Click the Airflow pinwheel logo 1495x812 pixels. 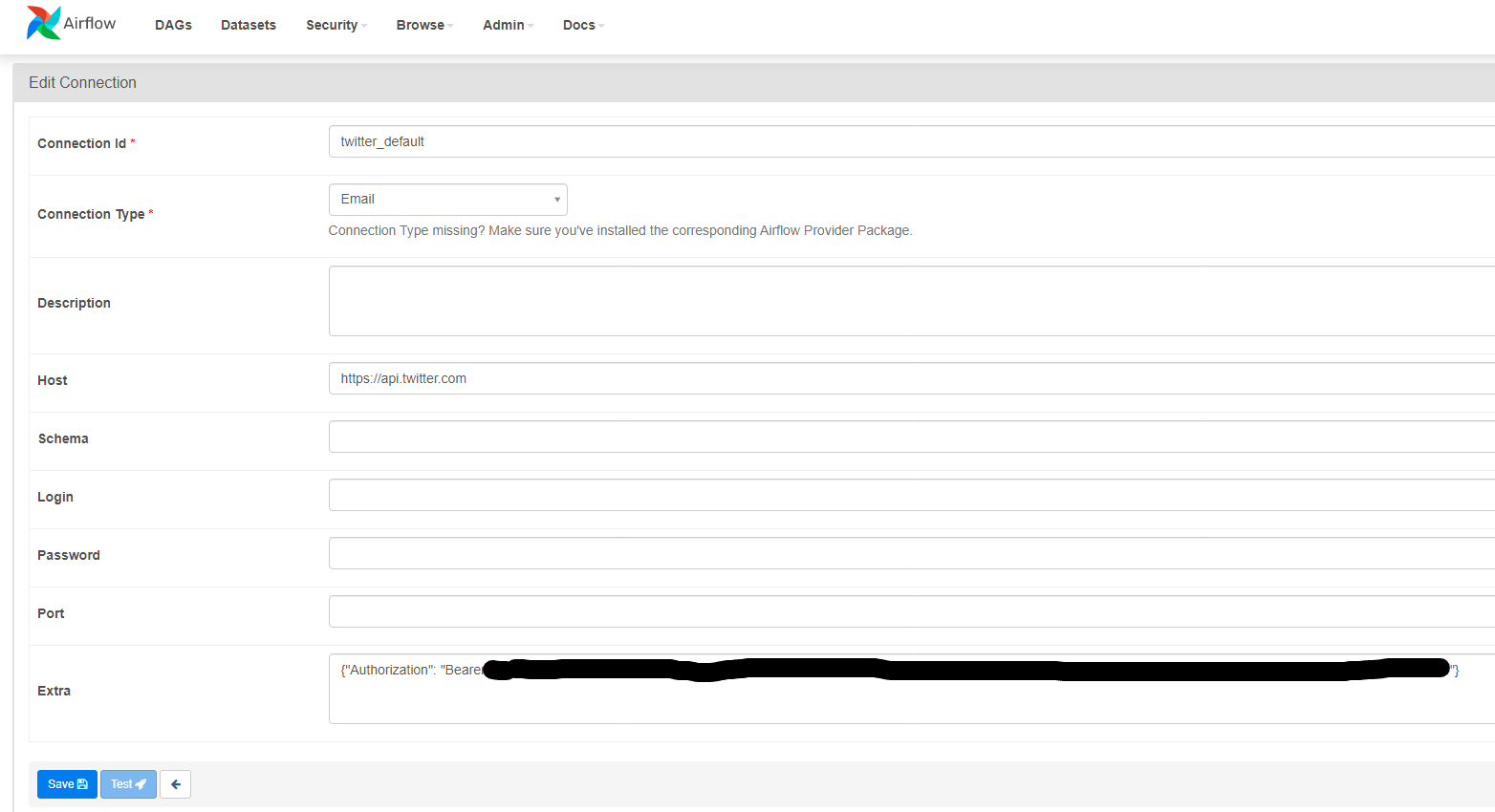coord(43,23)
